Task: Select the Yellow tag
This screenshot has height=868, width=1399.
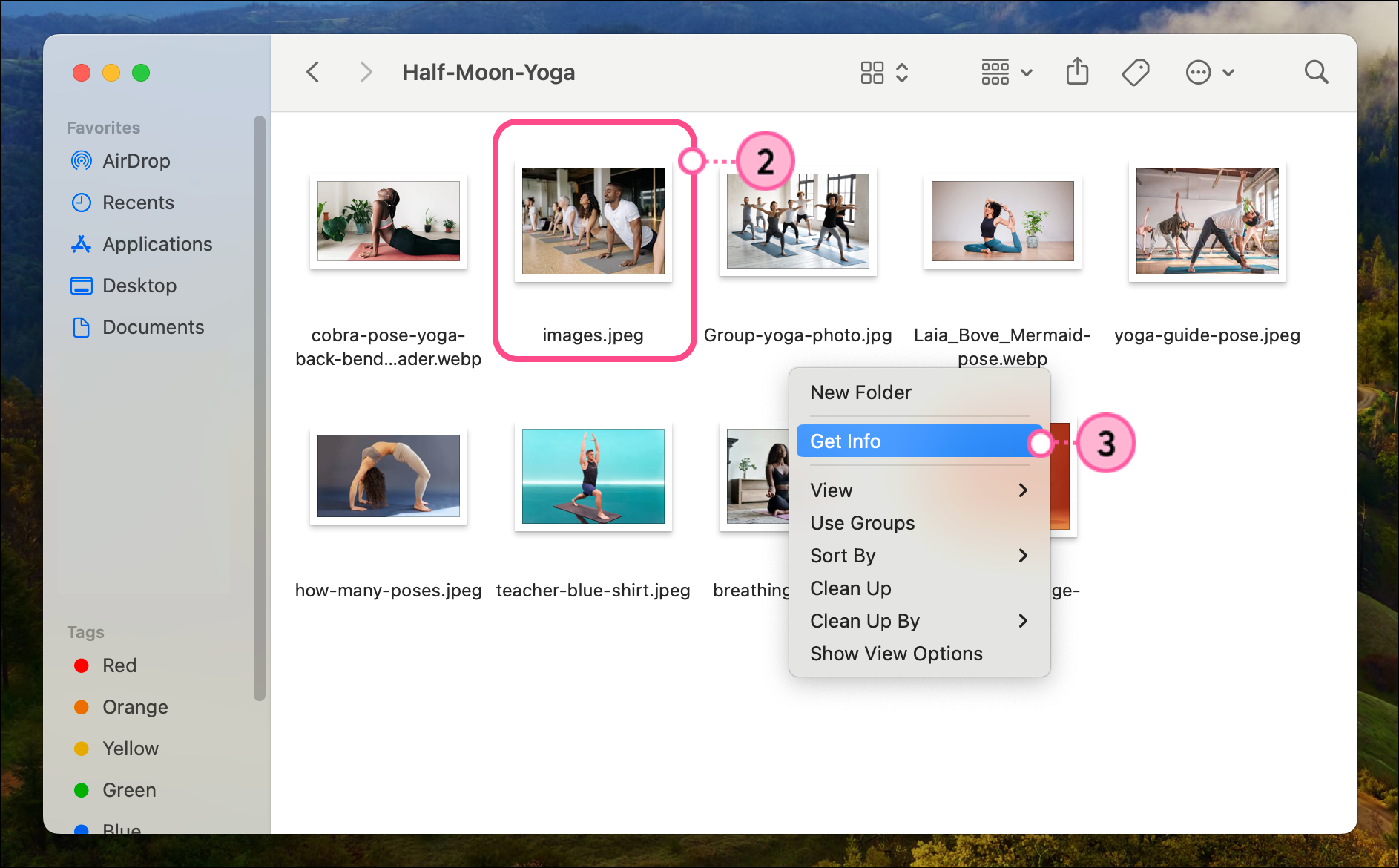Action: click(117, 749)
